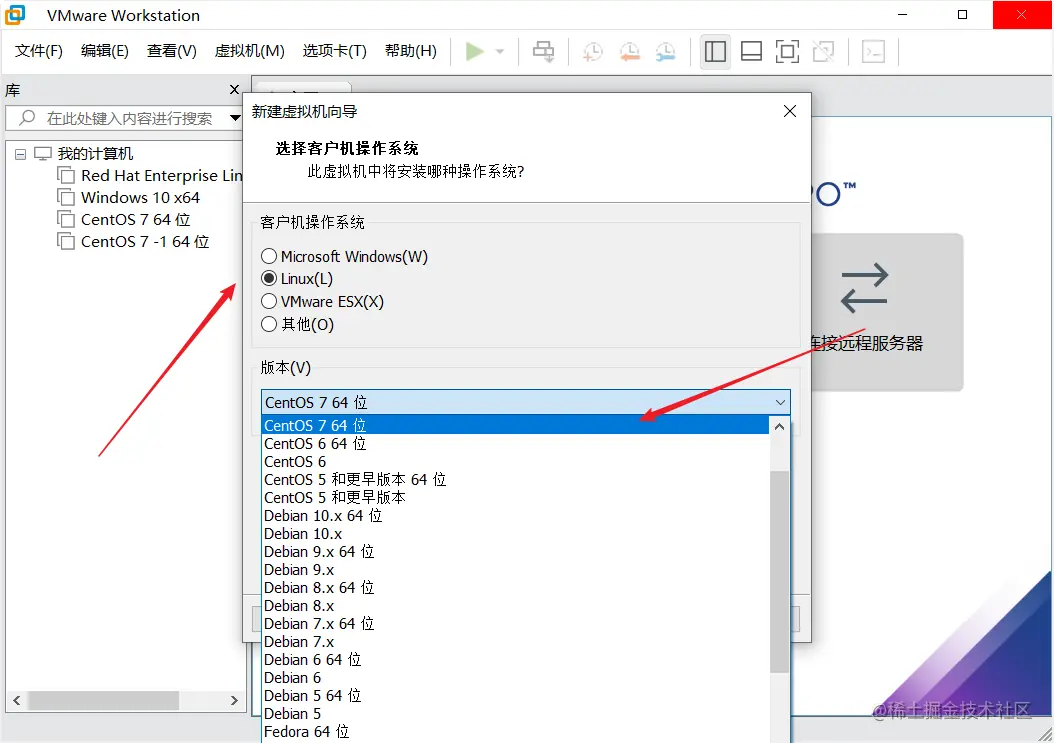Choose Fedora 64 位 from version list
This screenshot has height=743, width=1054.
[515, 732]
